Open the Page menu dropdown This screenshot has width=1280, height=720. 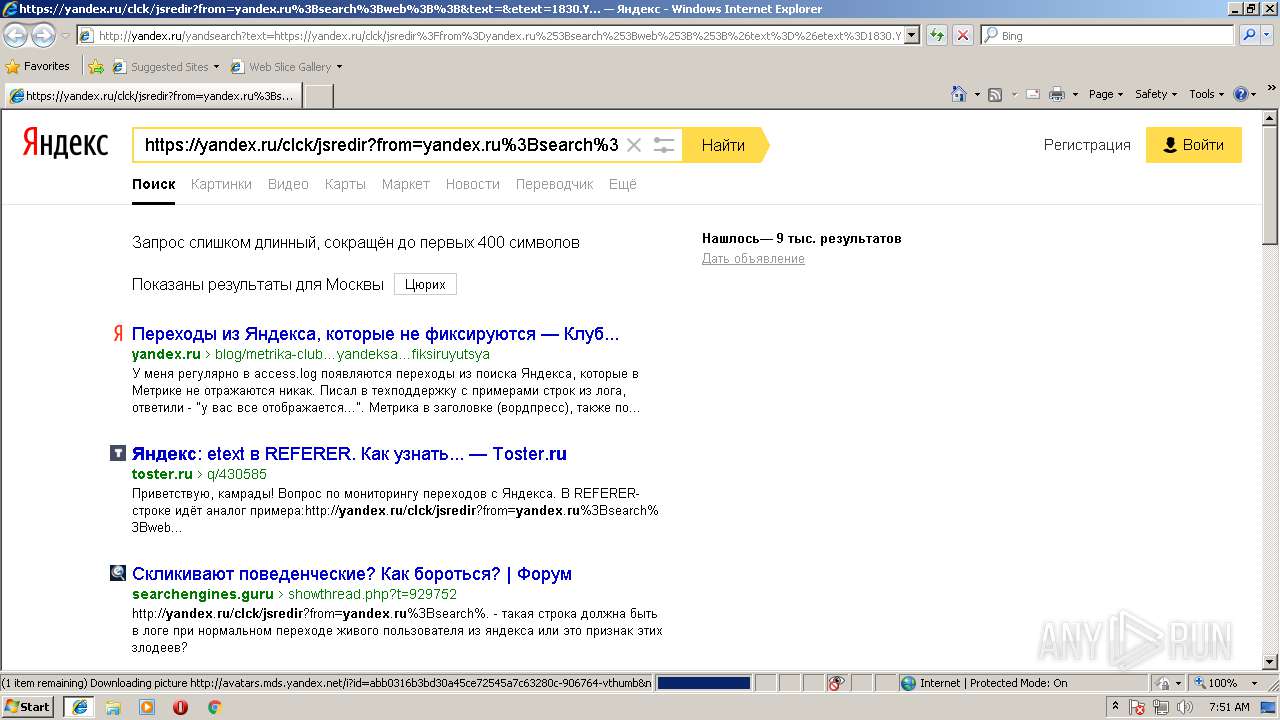1106,94
